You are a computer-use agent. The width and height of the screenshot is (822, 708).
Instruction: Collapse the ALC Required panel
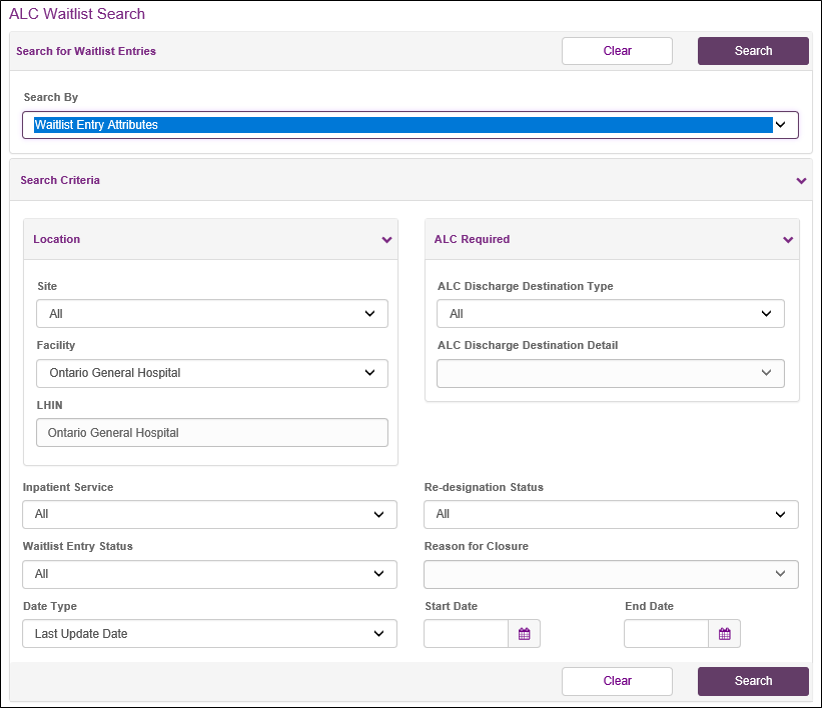[788, 240]
